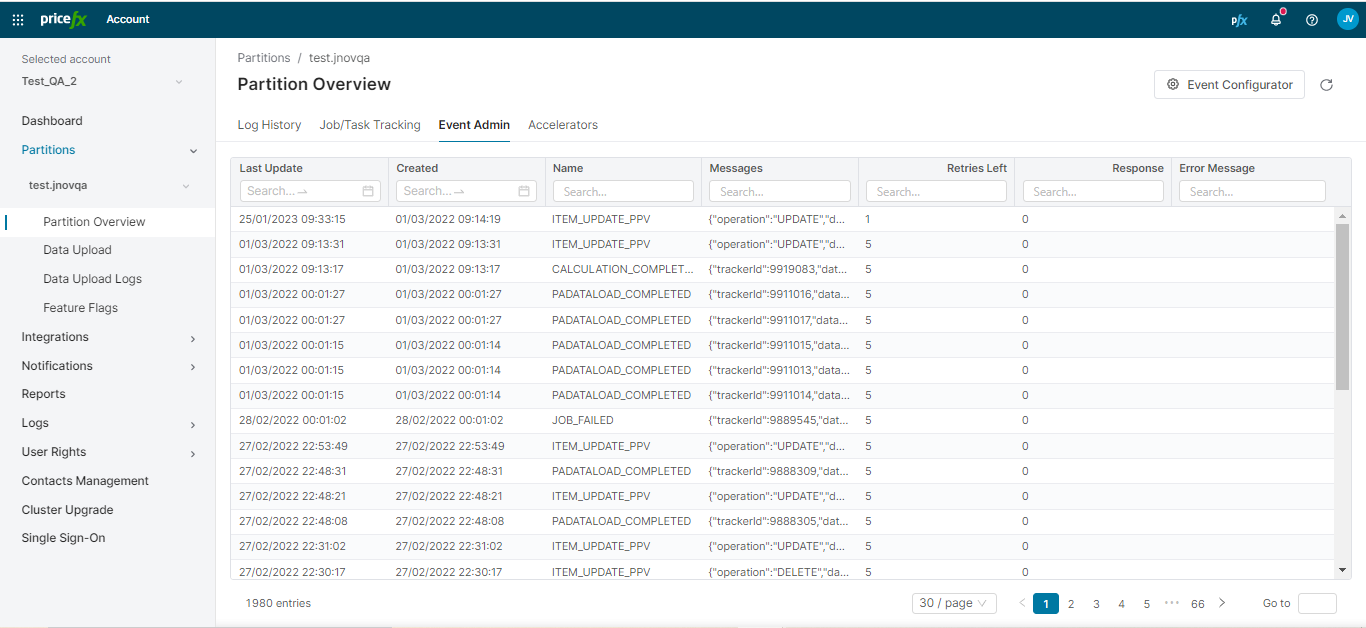Go to next page arrow

(x=1222, y=603)
